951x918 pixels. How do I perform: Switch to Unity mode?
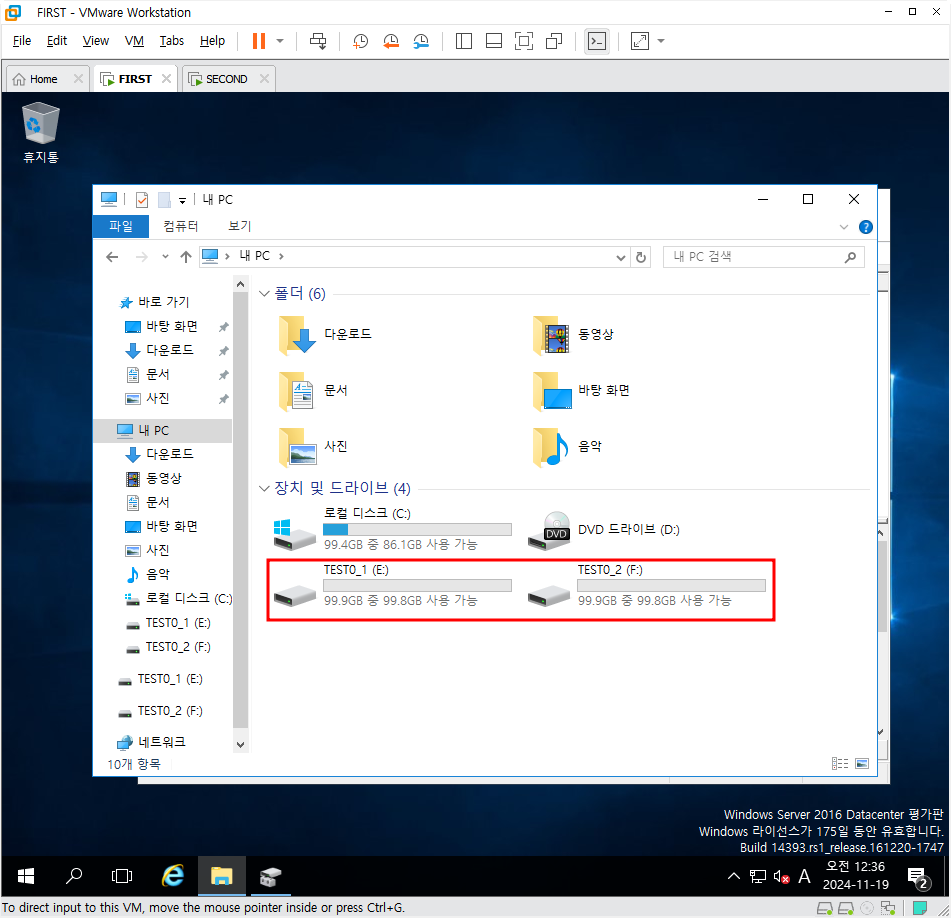554,41
